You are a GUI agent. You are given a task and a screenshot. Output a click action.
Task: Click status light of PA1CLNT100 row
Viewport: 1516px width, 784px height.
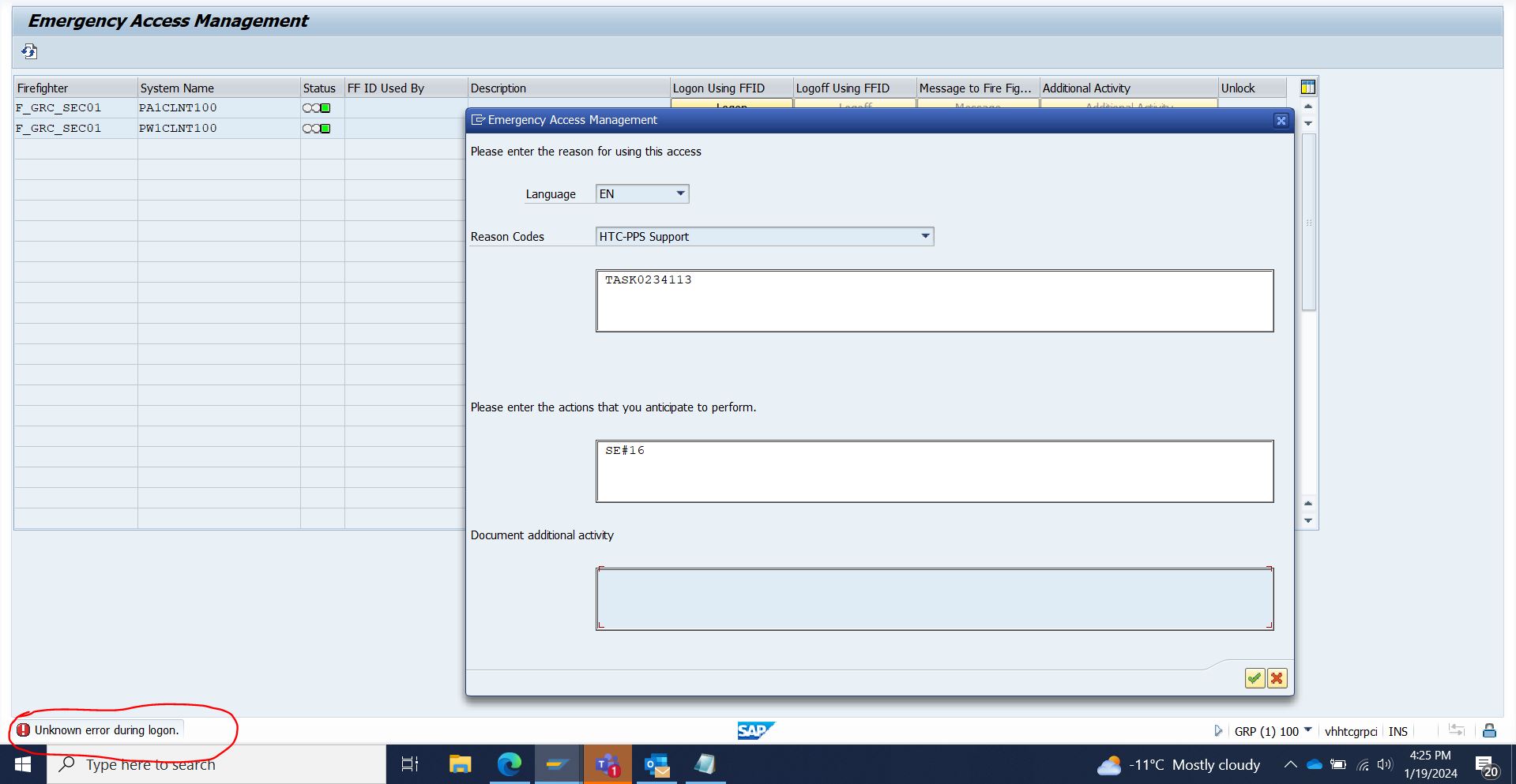pos(317,108)
